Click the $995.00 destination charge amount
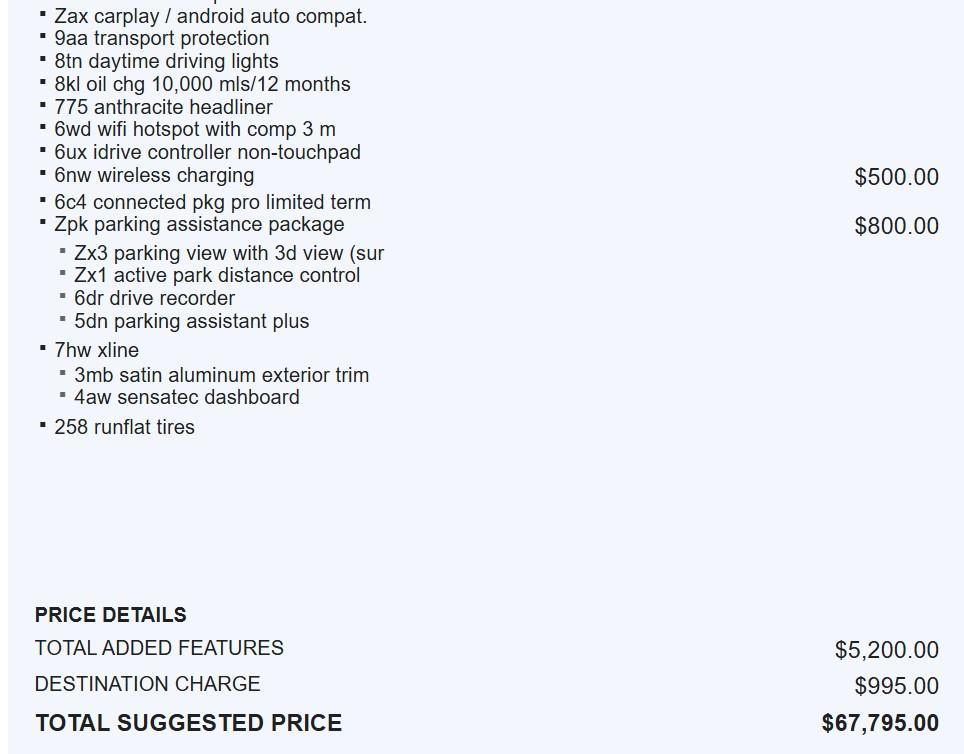Screen dimensions: 964x754 coord(896,686)
